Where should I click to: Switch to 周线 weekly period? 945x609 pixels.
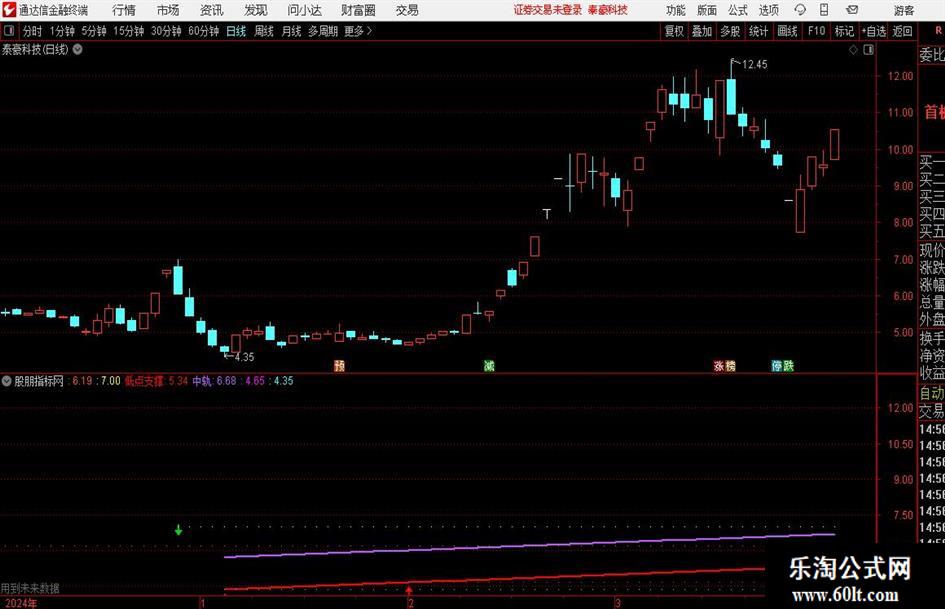click(x=263, y=31)
